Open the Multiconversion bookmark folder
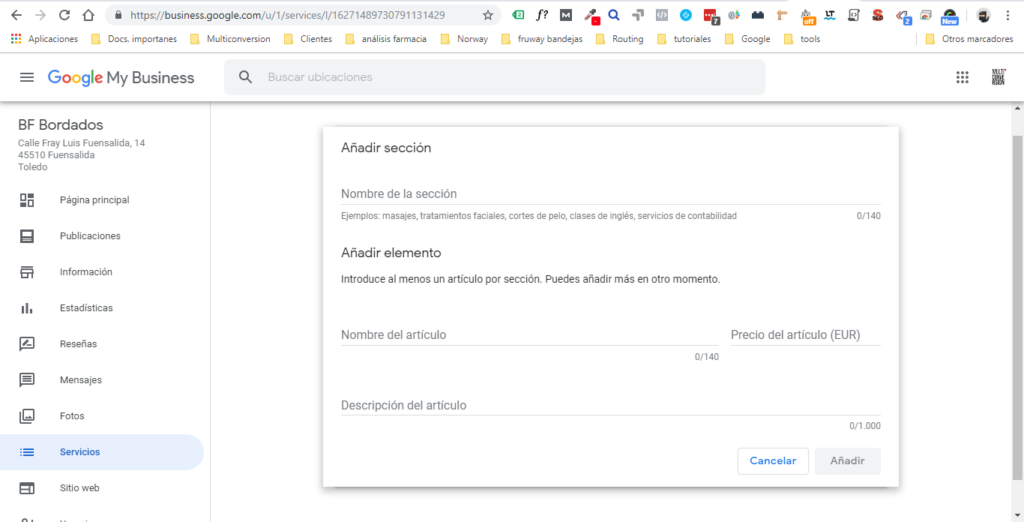The image size is (1024, 522). 231,39
